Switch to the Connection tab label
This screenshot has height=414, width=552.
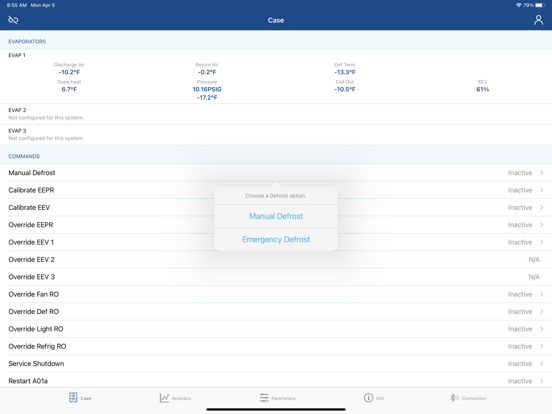pos(474,399)
